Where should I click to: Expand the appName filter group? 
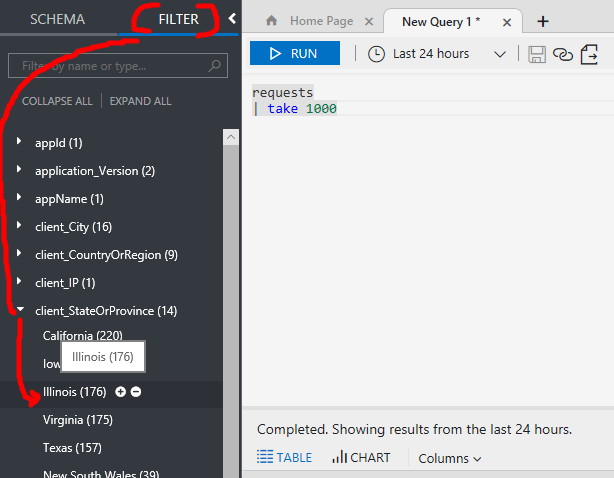pyautogui.click(x=18, y=197)
